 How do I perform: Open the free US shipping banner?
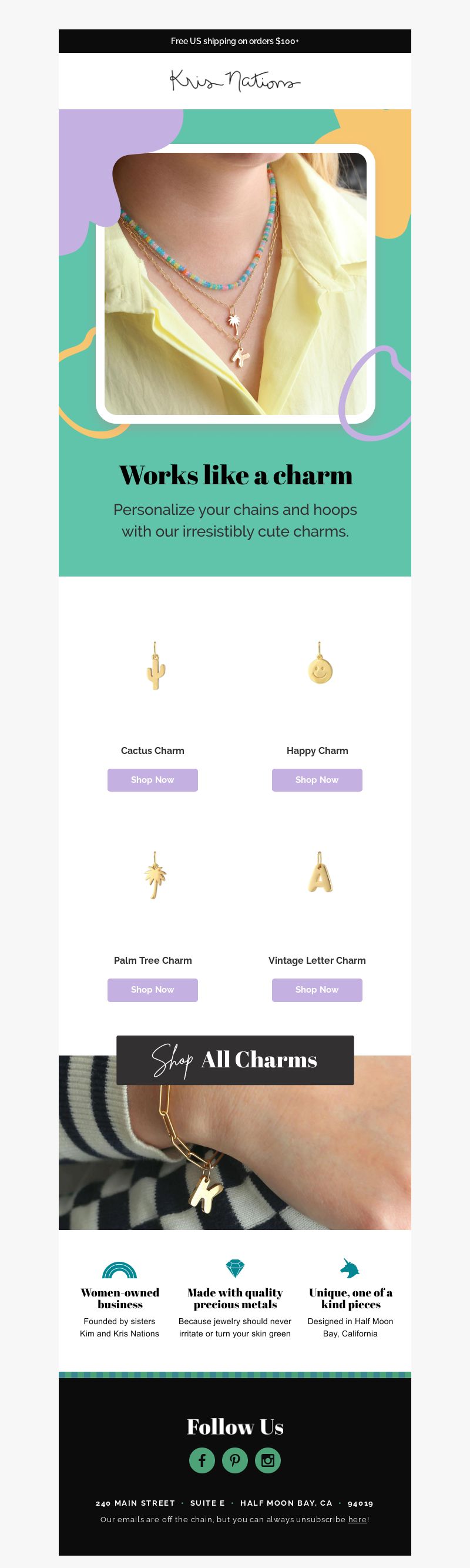235,41
